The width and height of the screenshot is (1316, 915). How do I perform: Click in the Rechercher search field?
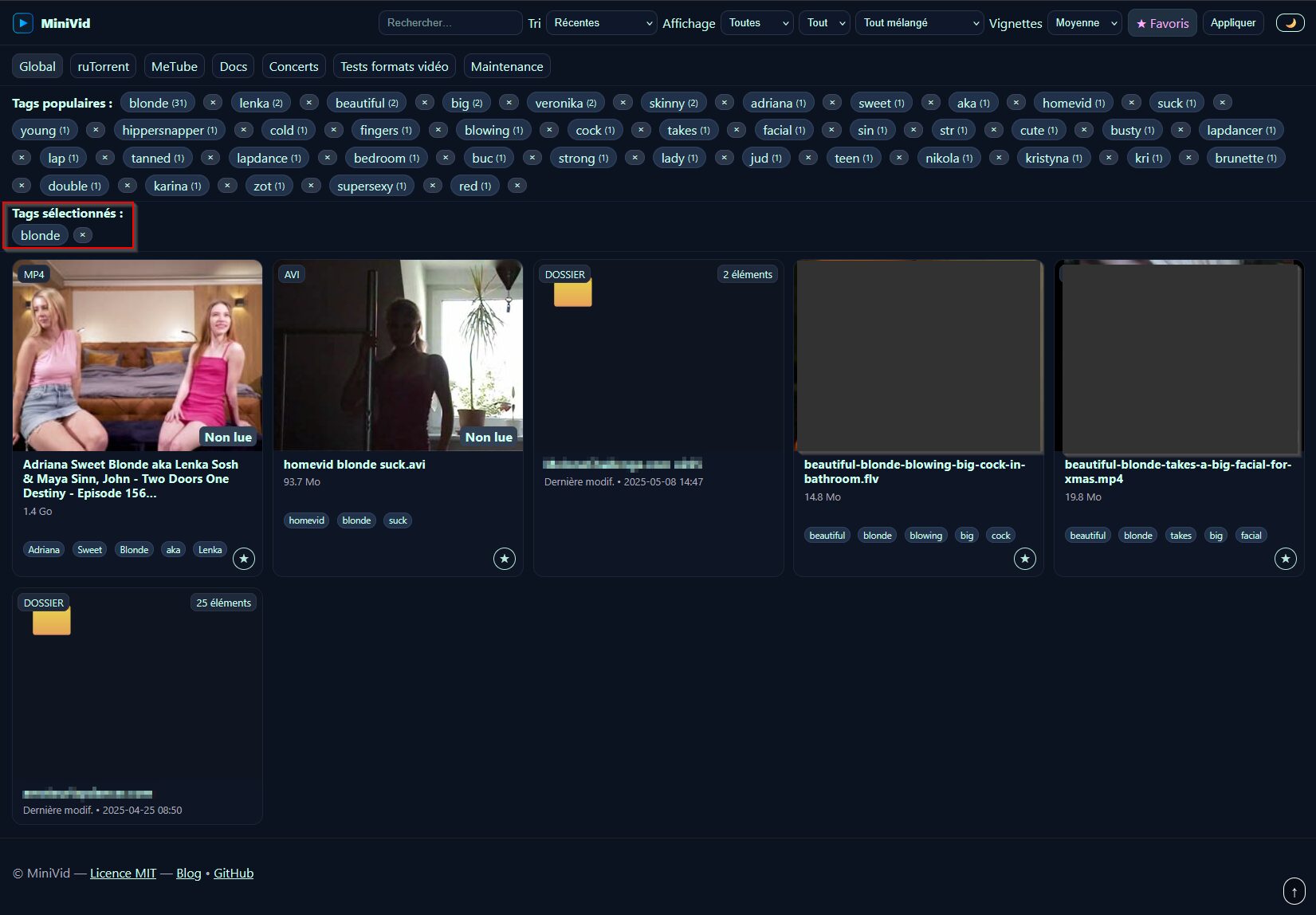(450, 23)
